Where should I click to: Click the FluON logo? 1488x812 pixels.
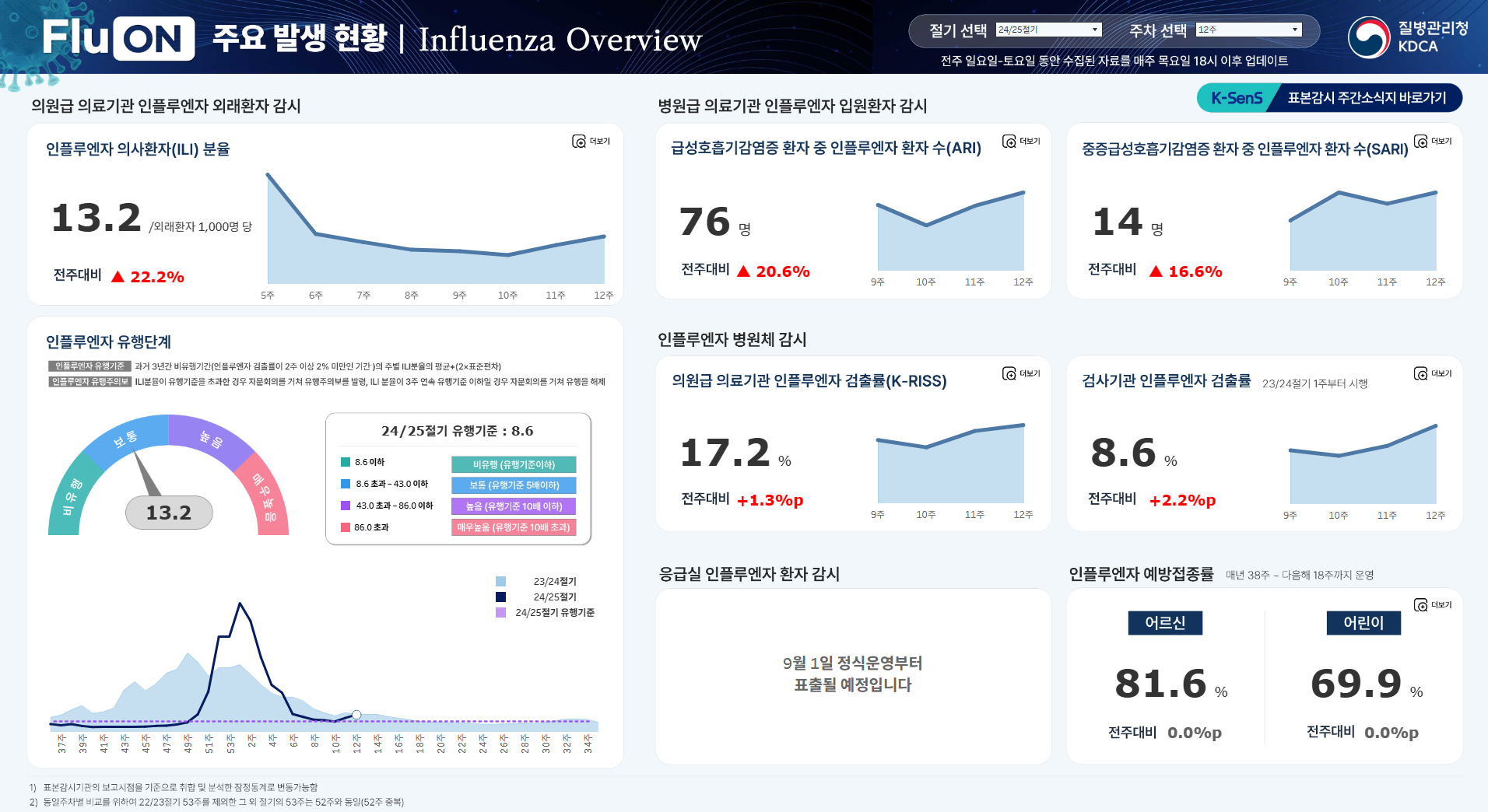[x=118, y=38]
